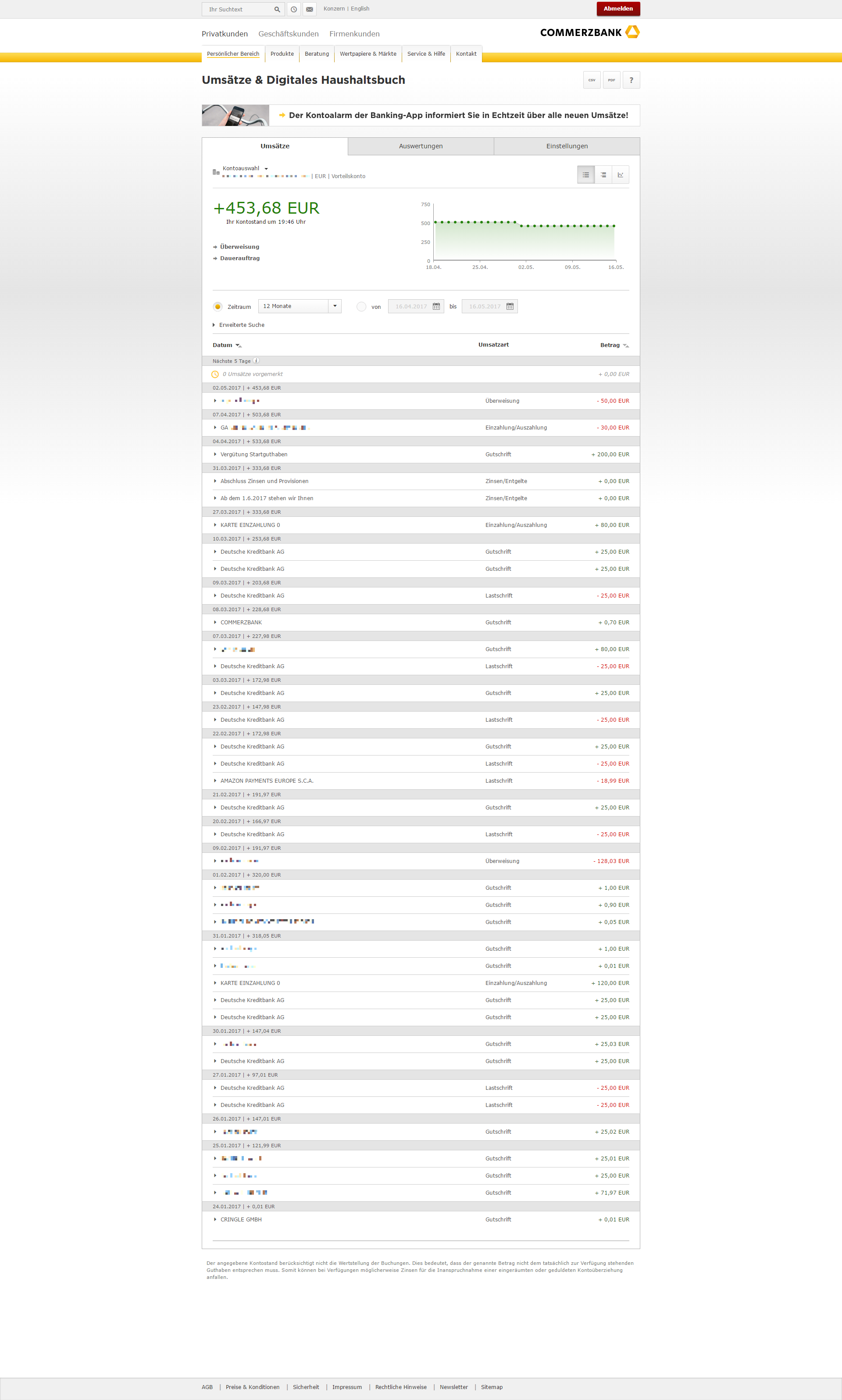This screenshot has height=1400, width=842.
Task: Select the 'von' date range radio button
Action: (361, 306)
